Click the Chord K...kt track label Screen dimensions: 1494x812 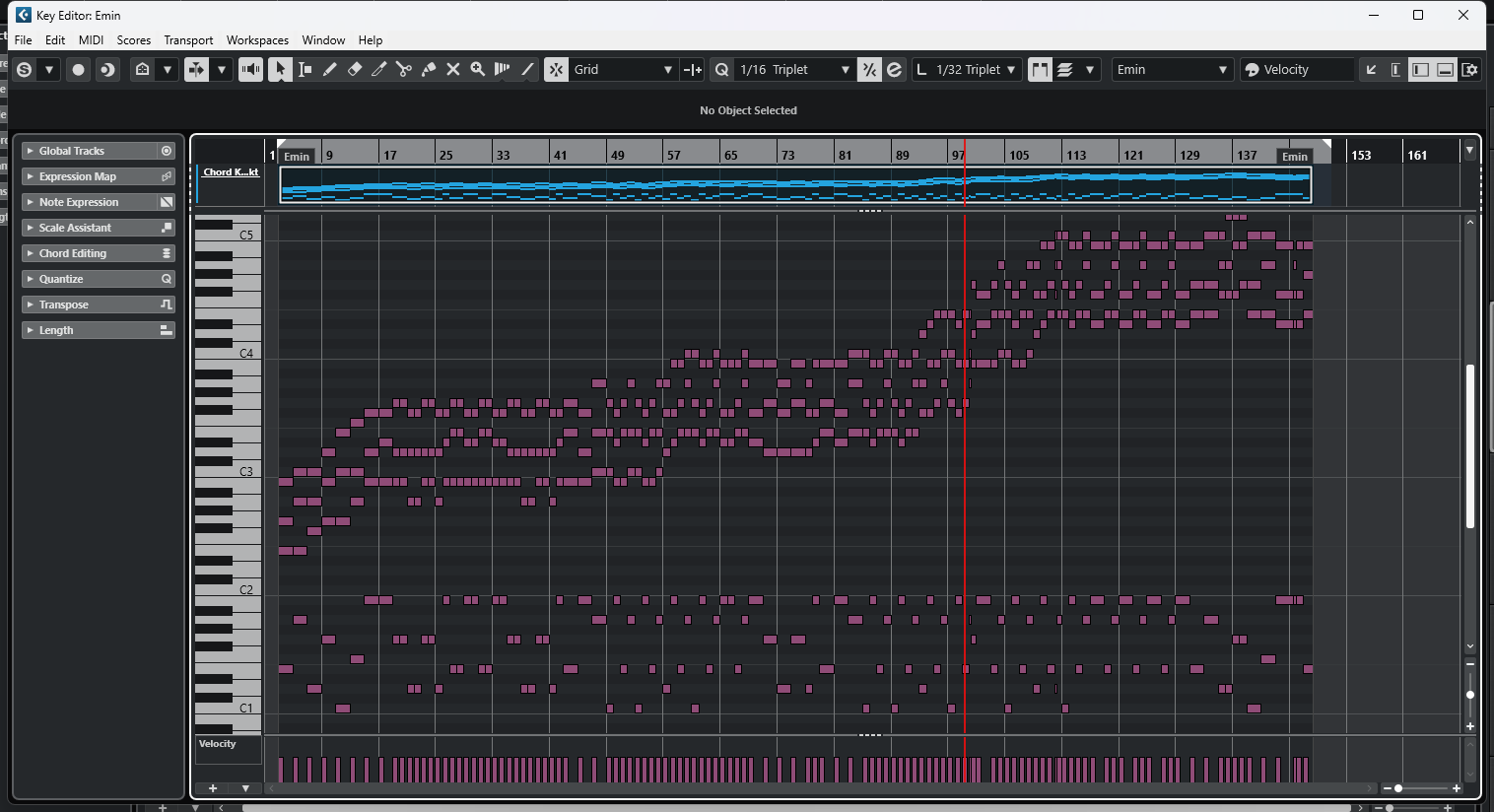[231, 172]
